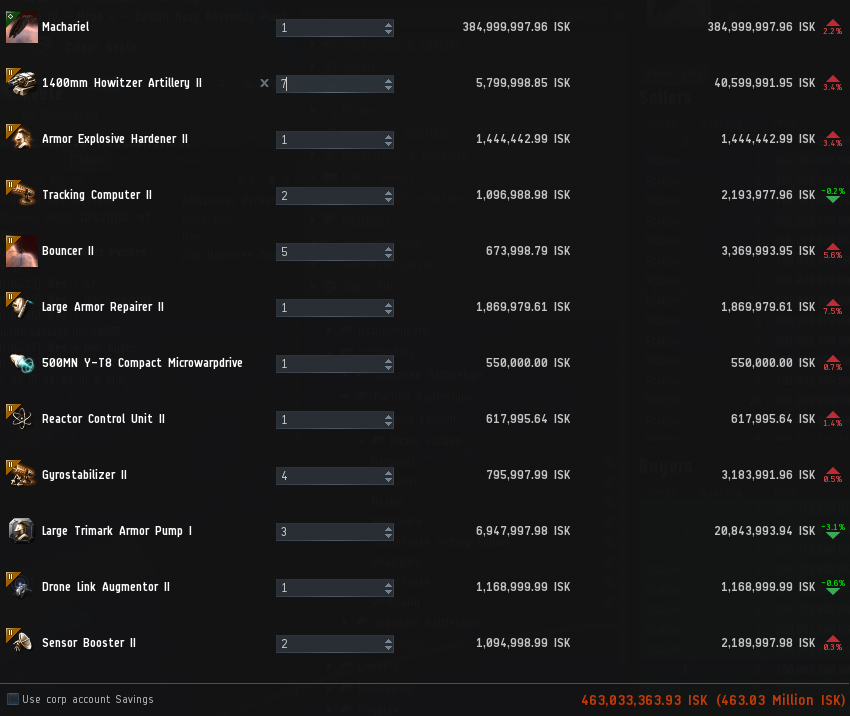Click the Large Trimark Armor Pump I icon
Image resolution: width=850 pixels, height=716 pixels.
point(22,531)
